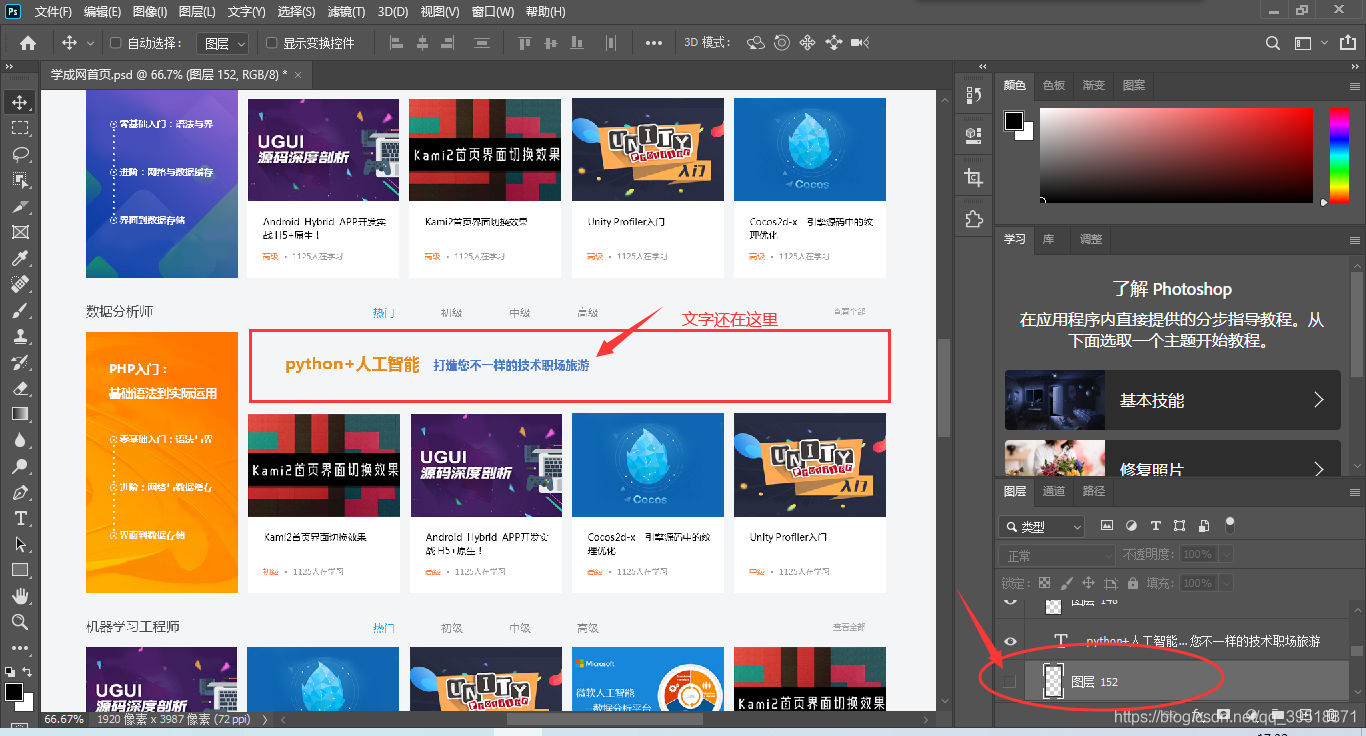Select the Blur tool
This screenshot has width=1366, height=736.
(x=19, y=440)
